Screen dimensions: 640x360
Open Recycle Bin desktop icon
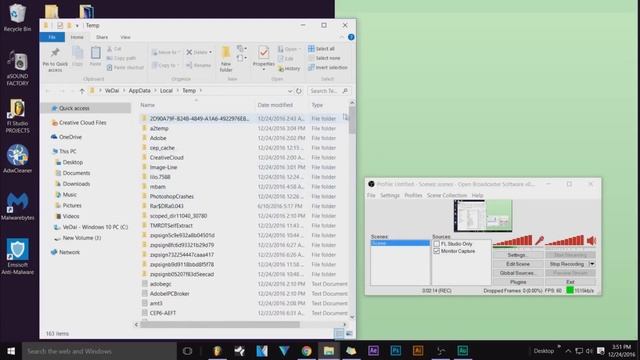tap(17, 18)
